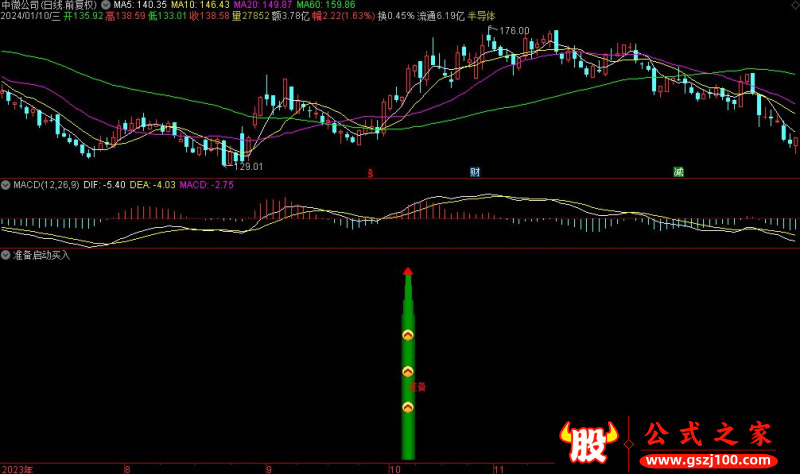Expand main chart indicator menu beside stock title
The image size is (800, 474).
point(106,5)
